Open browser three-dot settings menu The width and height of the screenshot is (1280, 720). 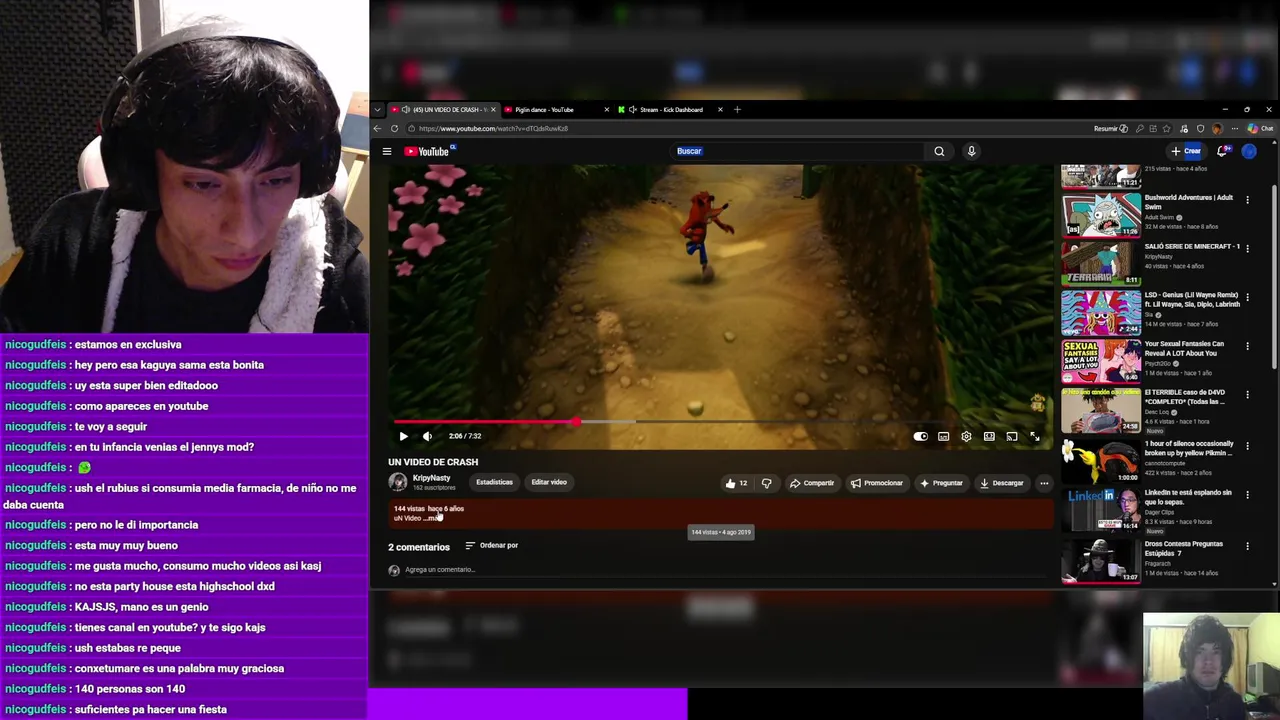click(1235, 128)
